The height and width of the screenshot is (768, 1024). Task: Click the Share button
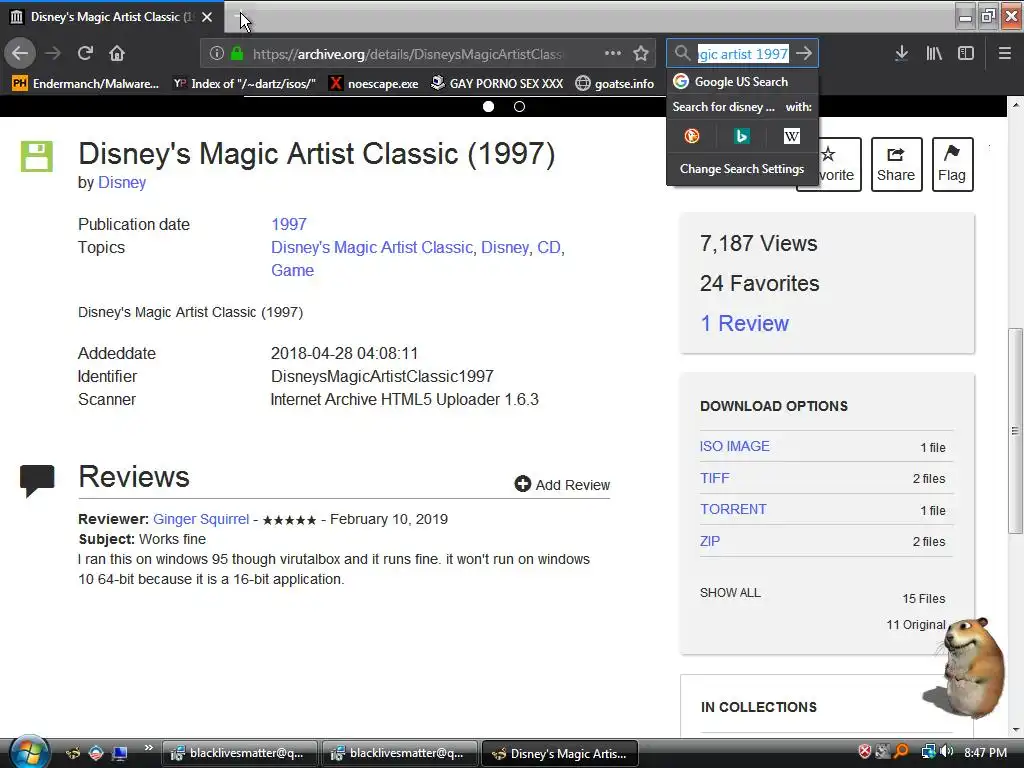point(896,164)
